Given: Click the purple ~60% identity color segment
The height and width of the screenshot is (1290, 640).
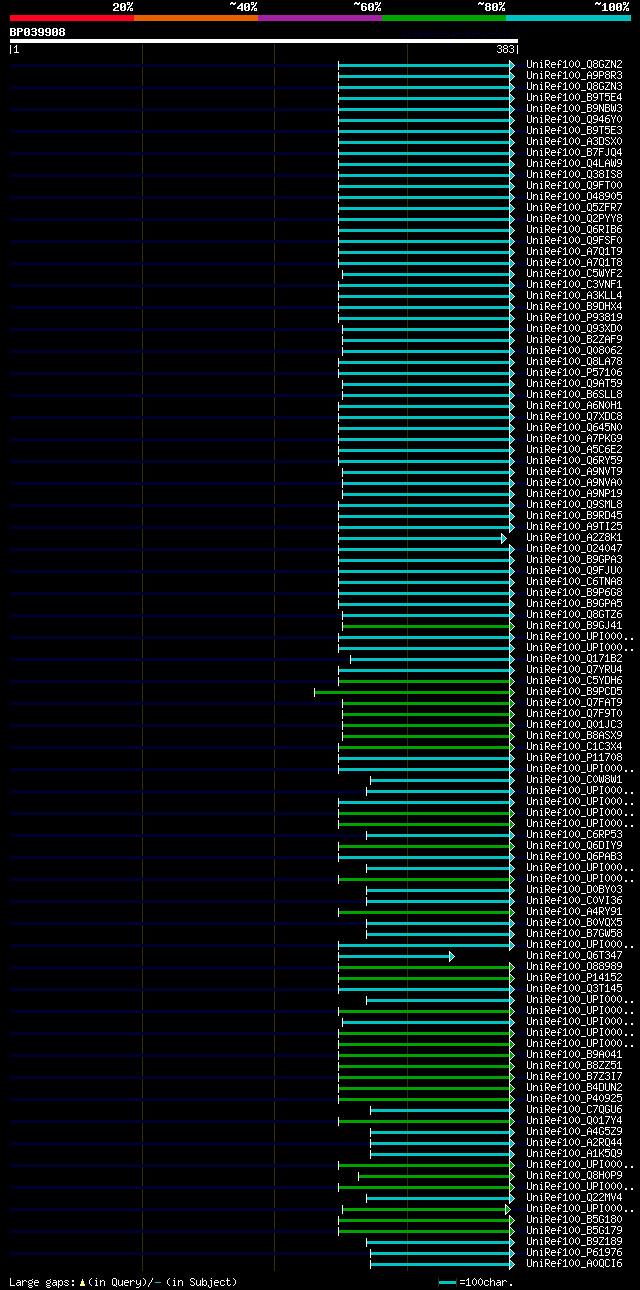Looking at the screenshot, I should point(320,18).
